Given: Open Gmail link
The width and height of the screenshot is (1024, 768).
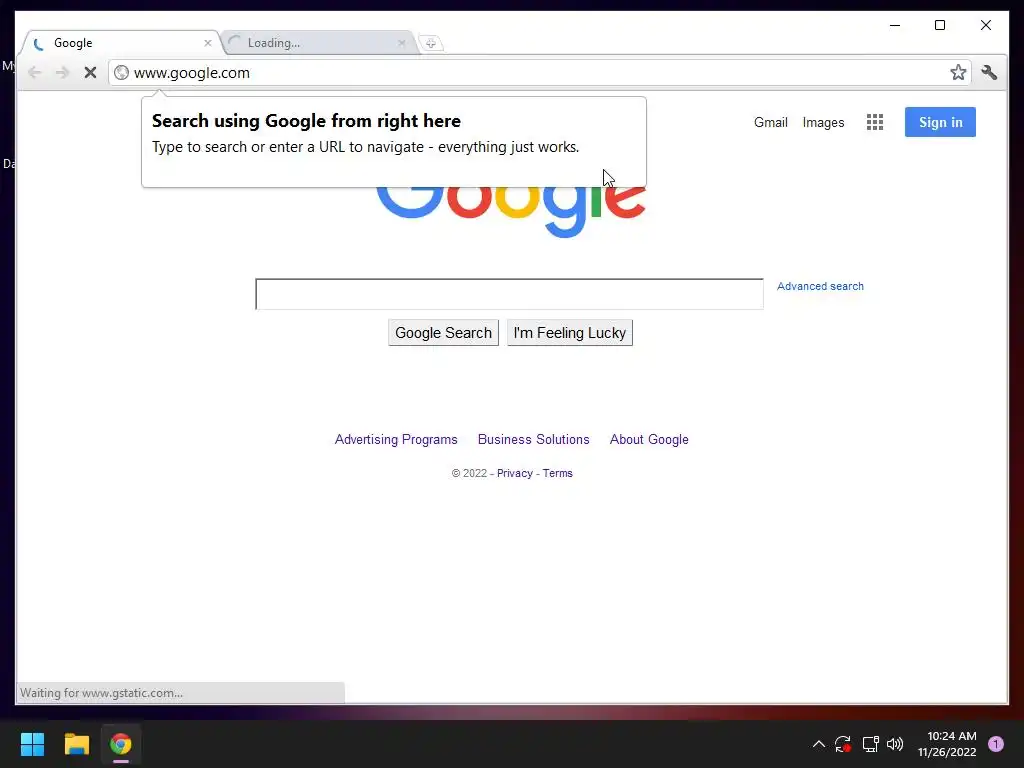Looking at the screenshot, I should [771, 122].
